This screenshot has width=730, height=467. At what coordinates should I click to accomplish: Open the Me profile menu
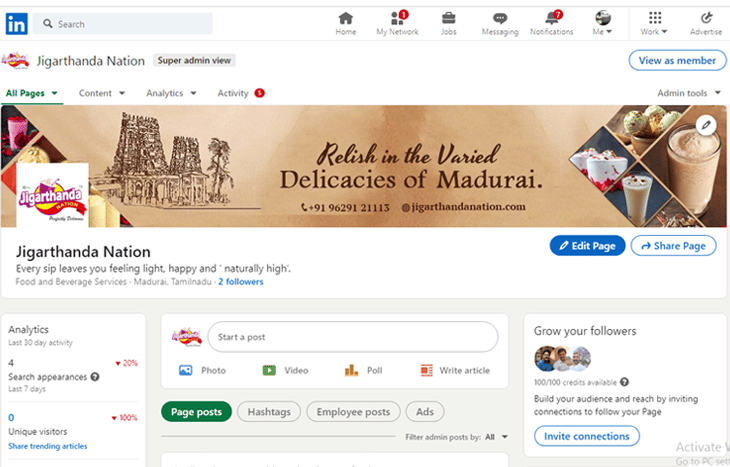coord(603,24)
